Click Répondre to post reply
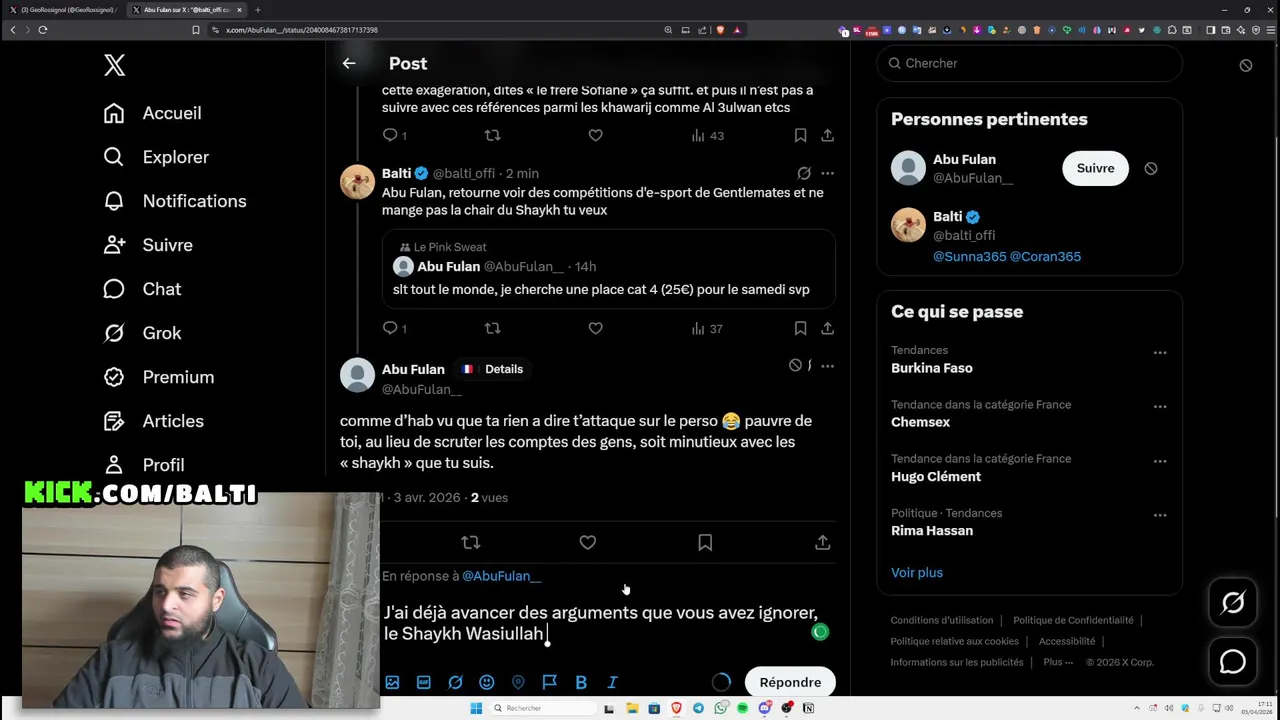This screenshot has width=1280, height=720. click(790, 682)
